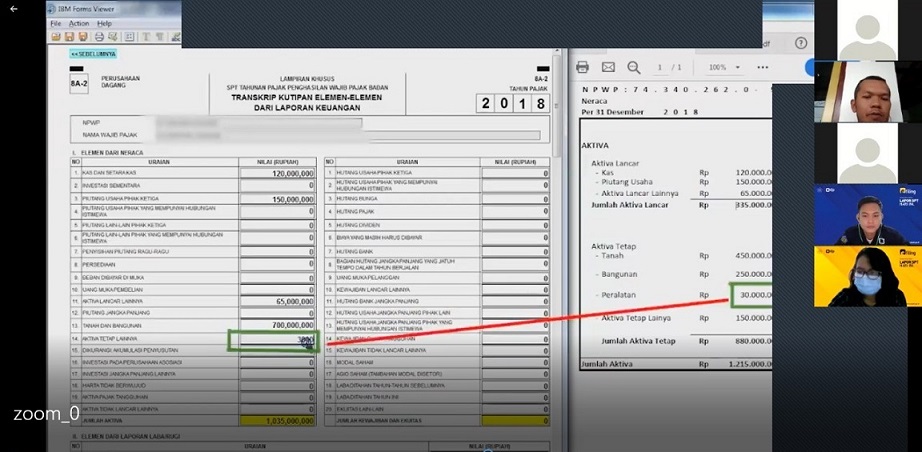Click the open folder icon in IBM Forms toolbar

point(56,37)
